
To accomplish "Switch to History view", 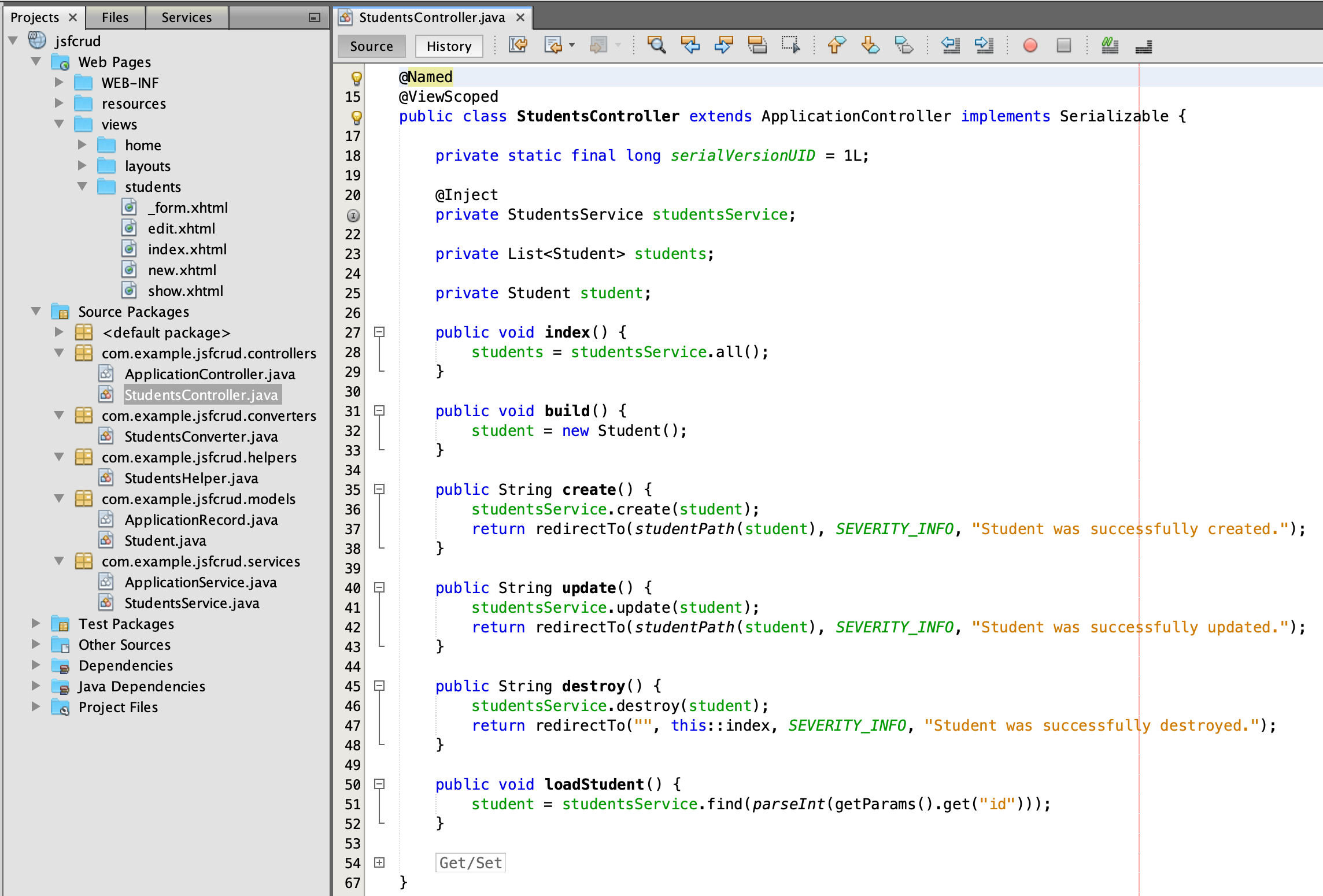I will (449, 46).
